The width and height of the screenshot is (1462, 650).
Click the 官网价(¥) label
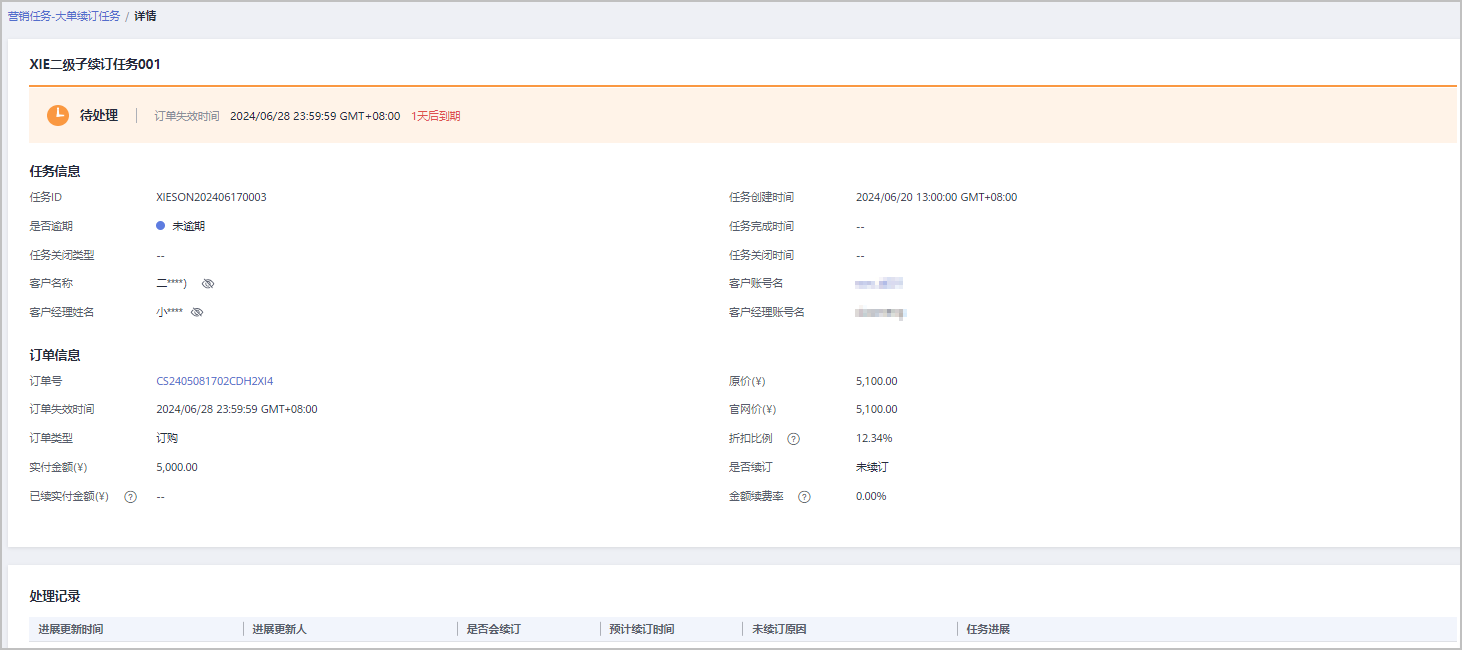[x=752, y=409]
